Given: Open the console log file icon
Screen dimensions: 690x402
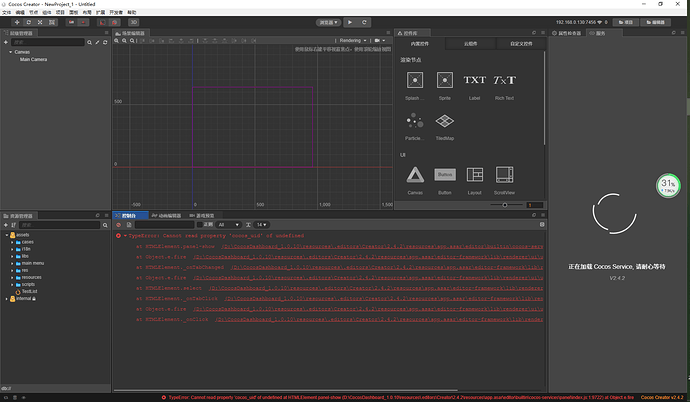Looking at the screenshot, I should 129,225.
